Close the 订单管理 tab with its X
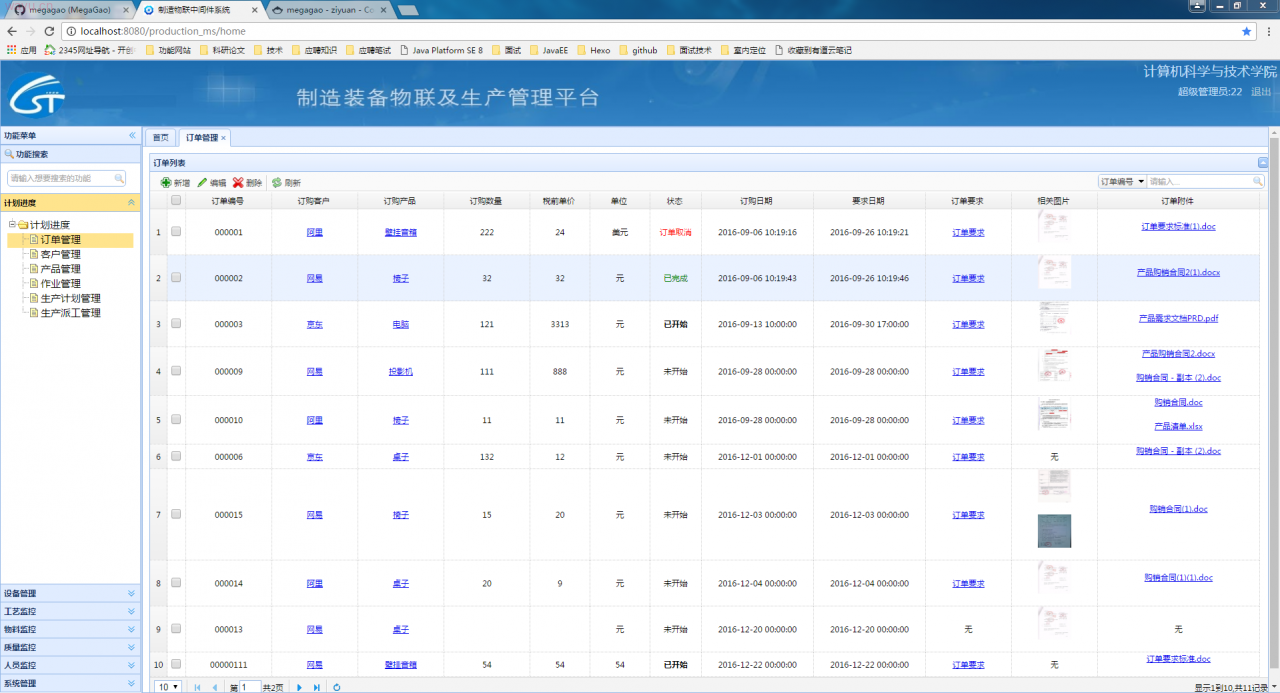Viewport: 1280px width, 693px height. [224, 138]
